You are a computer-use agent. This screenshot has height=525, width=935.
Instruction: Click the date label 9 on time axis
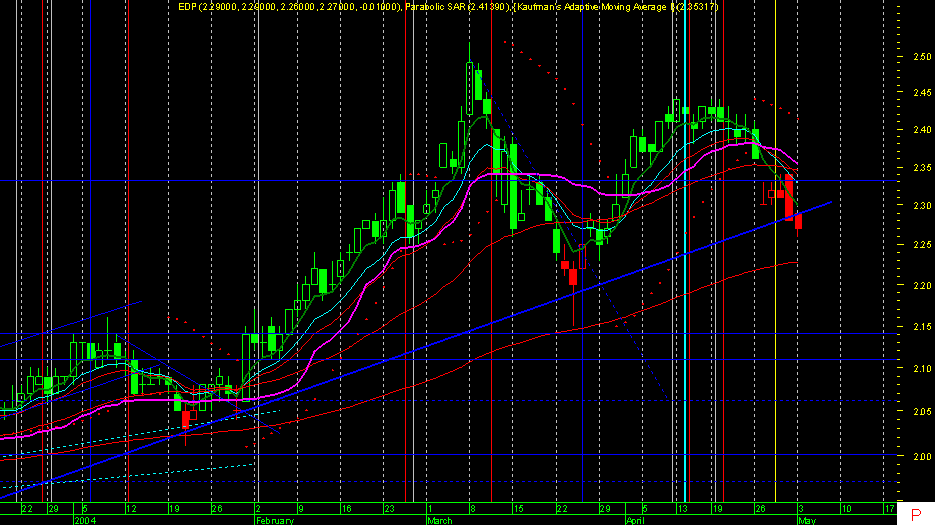pyautogui.click(x=301, y=509)
